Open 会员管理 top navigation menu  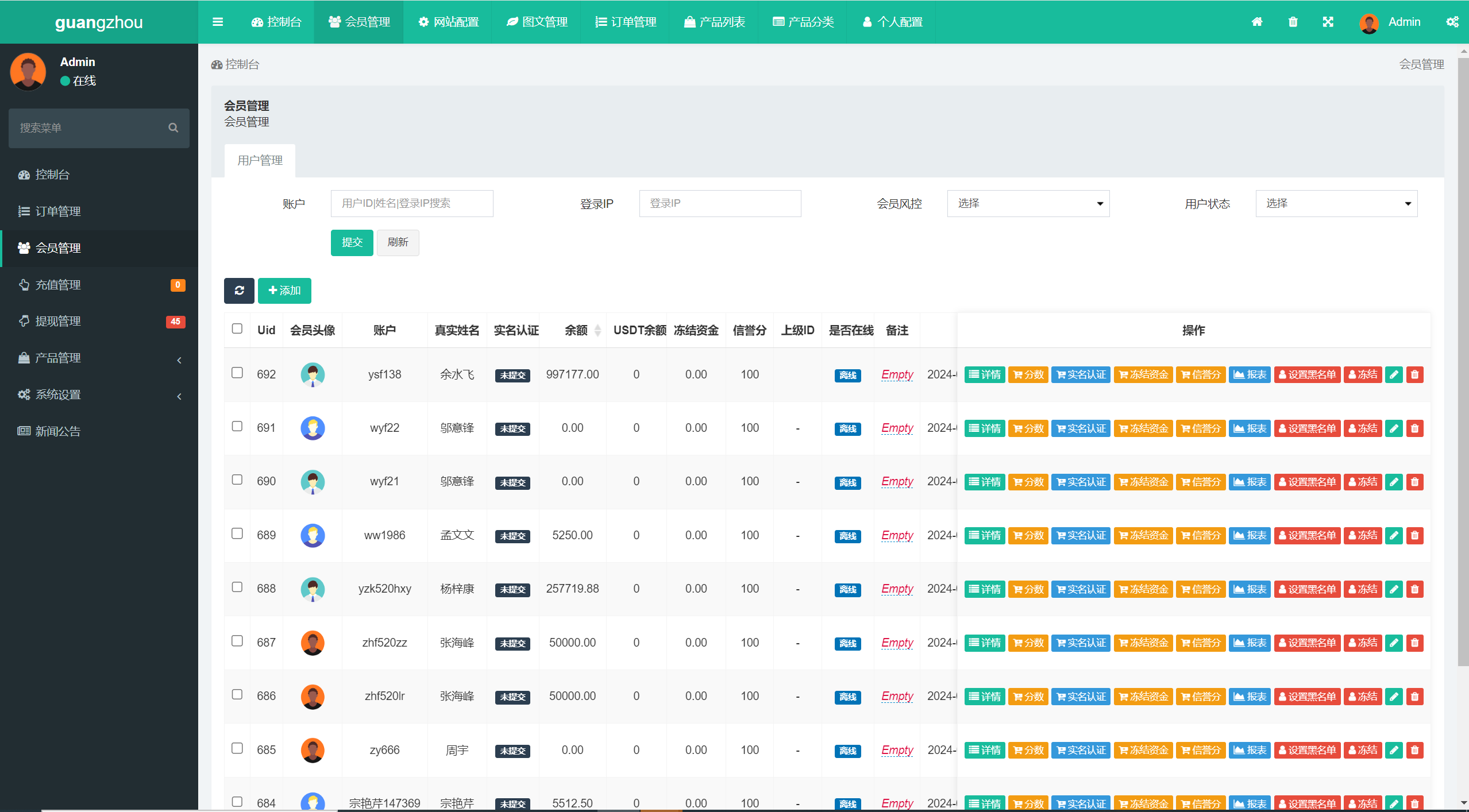click(361, 22)
